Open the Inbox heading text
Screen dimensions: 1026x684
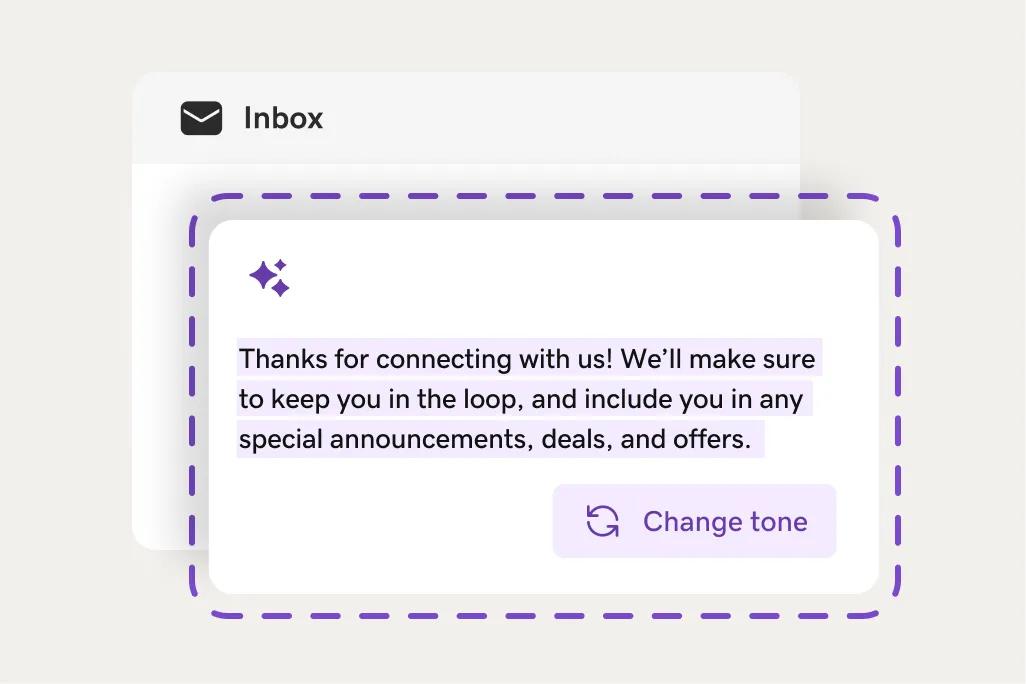pos(283,118)
